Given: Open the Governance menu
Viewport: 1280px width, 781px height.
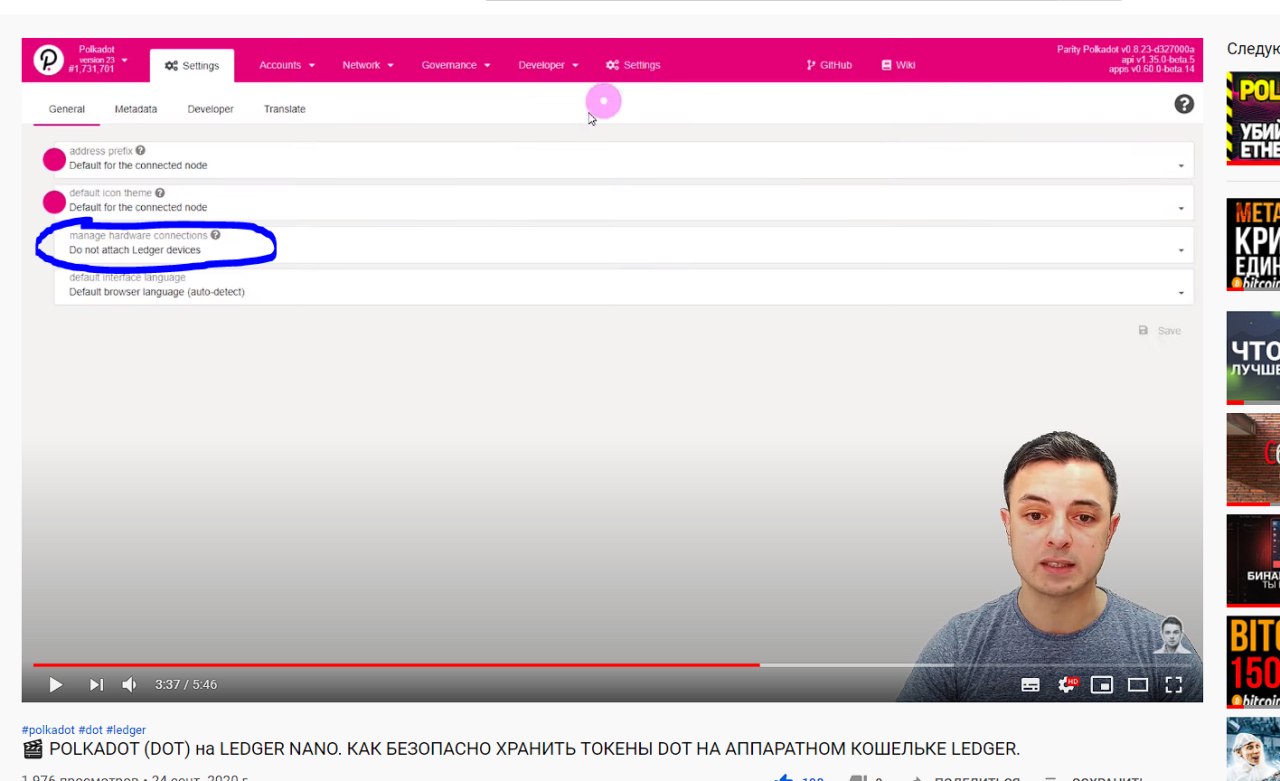Looking at the screenshot, I should point(456,65).
